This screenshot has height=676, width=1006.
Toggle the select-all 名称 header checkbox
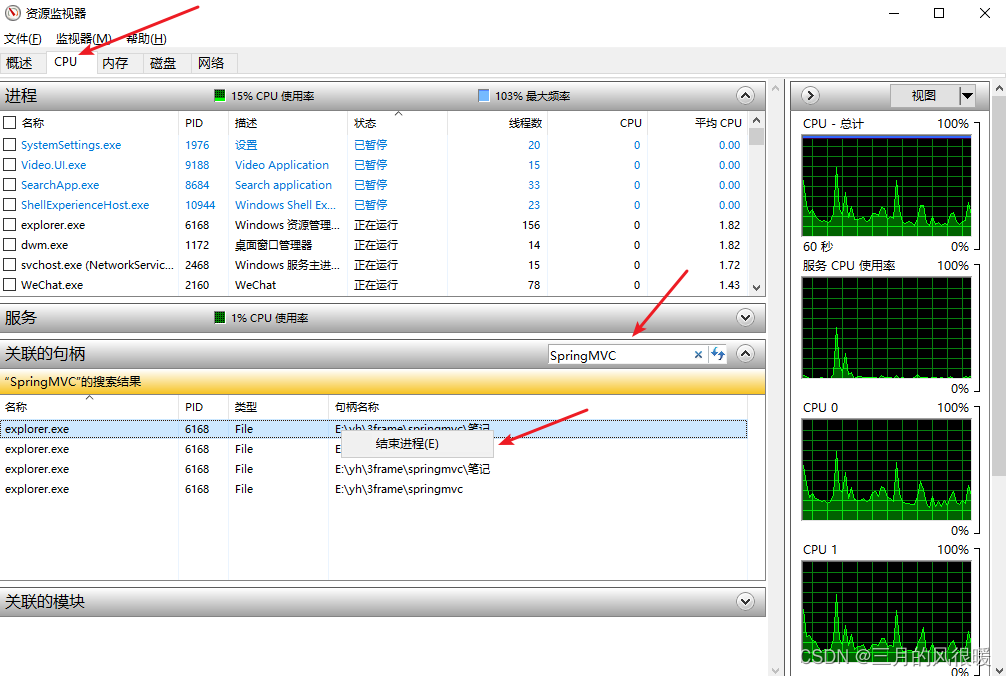click(x=10, y=123)
